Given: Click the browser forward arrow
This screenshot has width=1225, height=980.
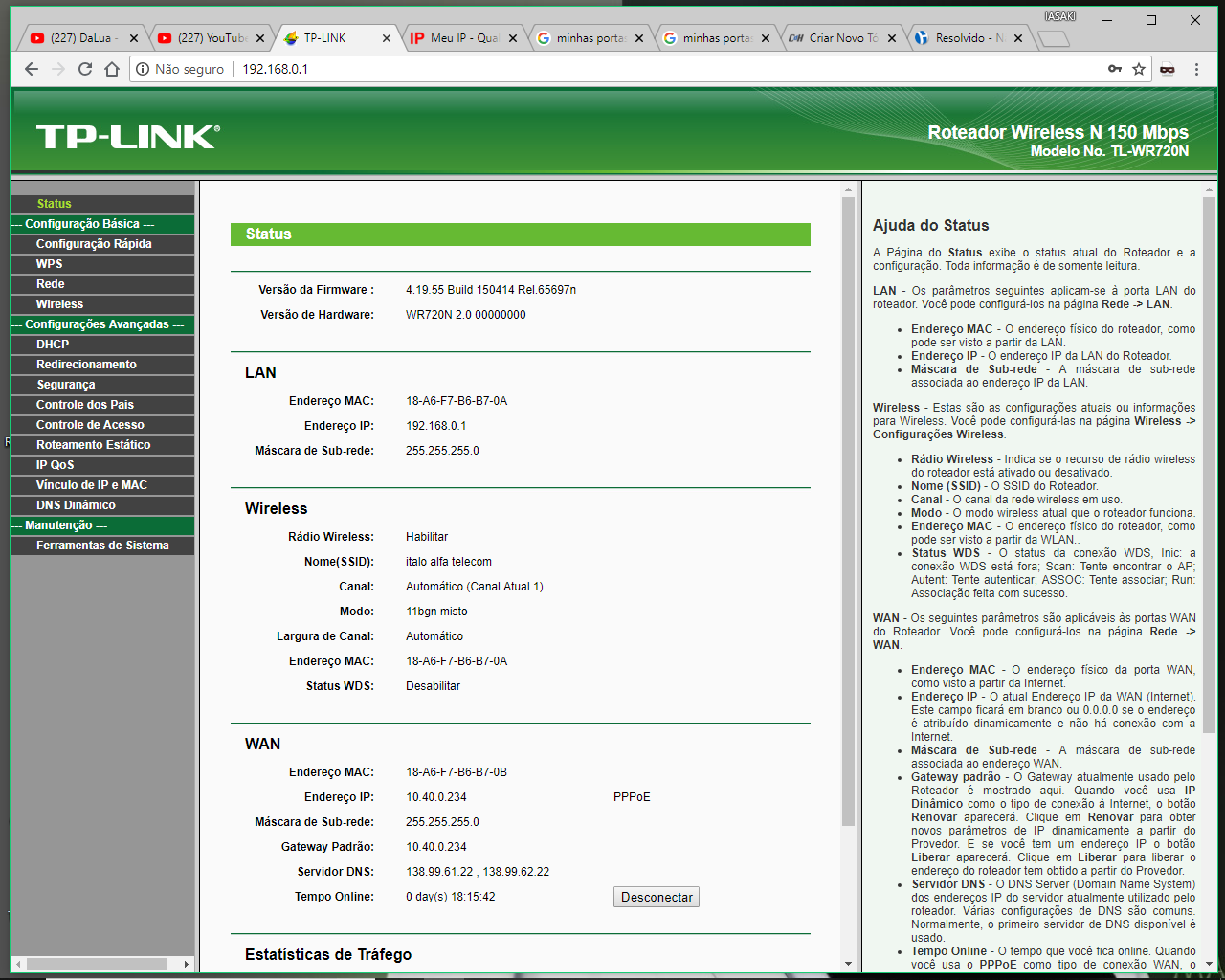Looking at the screenshot, I should click(x=58, y=69).
